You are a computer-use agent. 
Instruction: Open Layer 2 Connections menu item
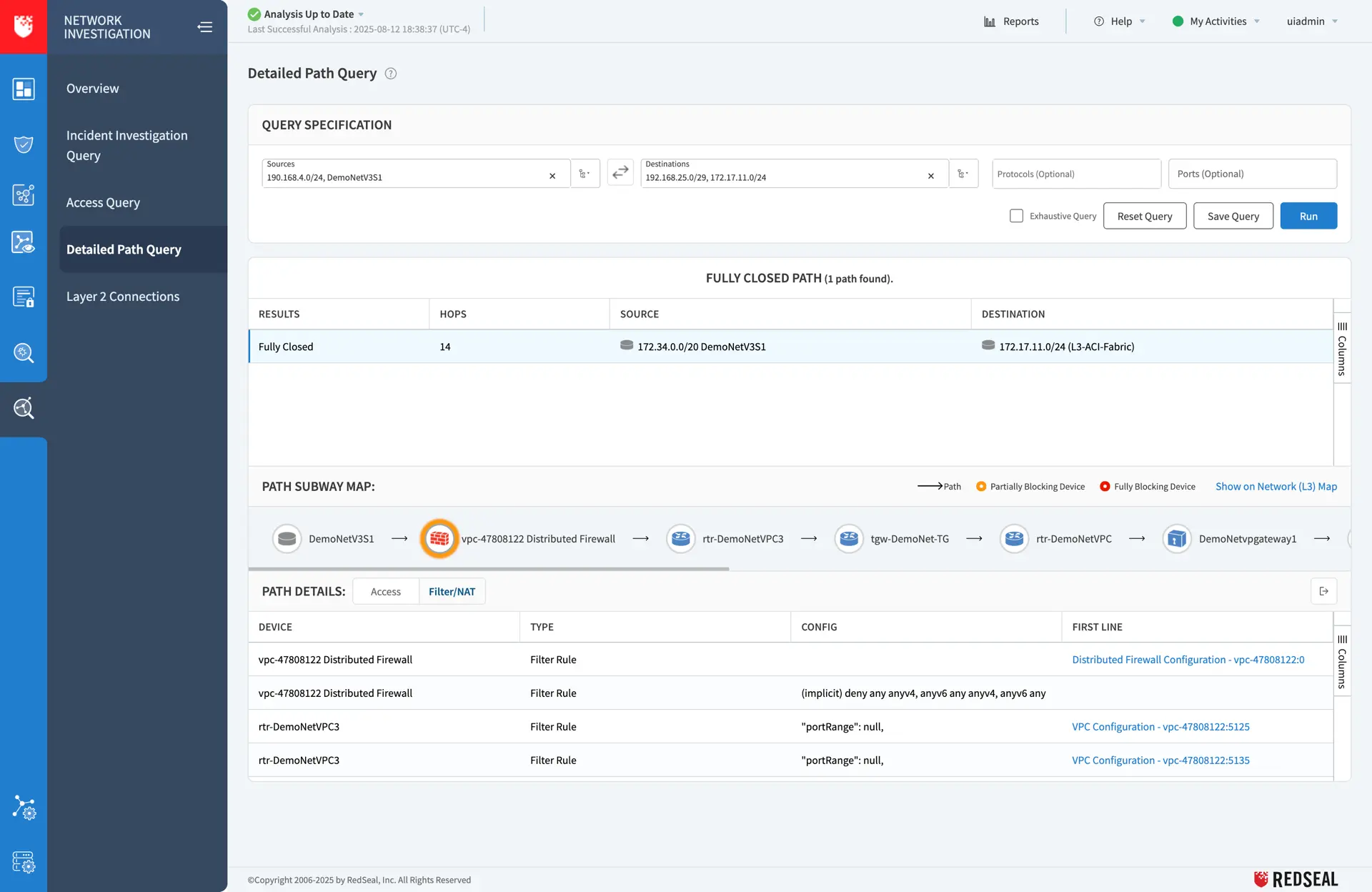pos(123,297)
